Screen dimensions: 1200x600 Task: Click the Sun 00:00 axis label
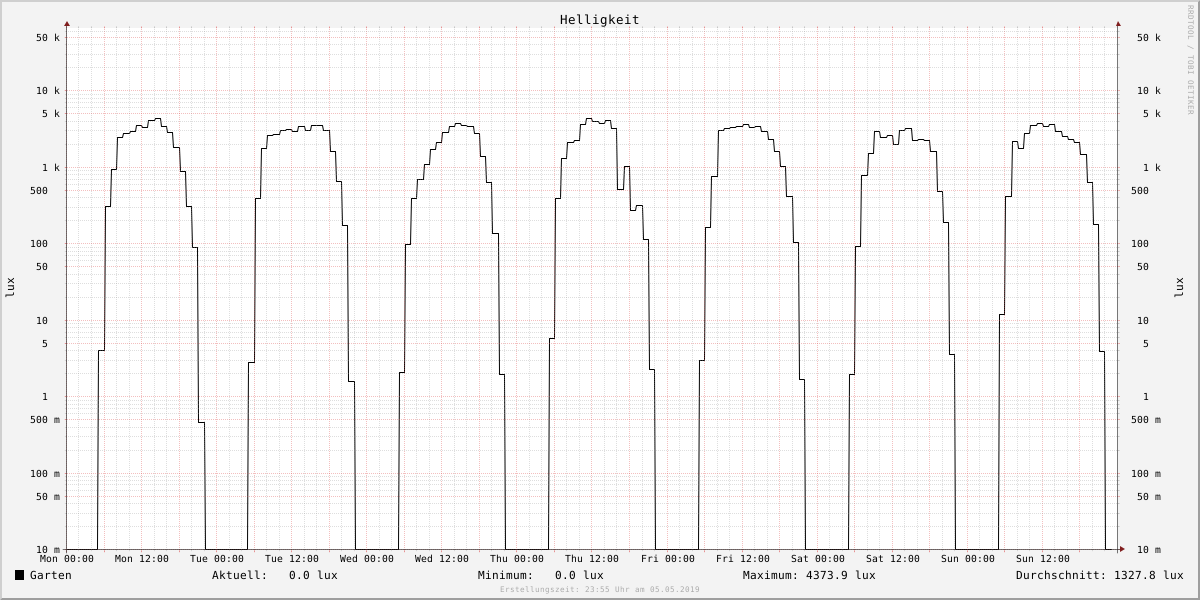(968, 559)
